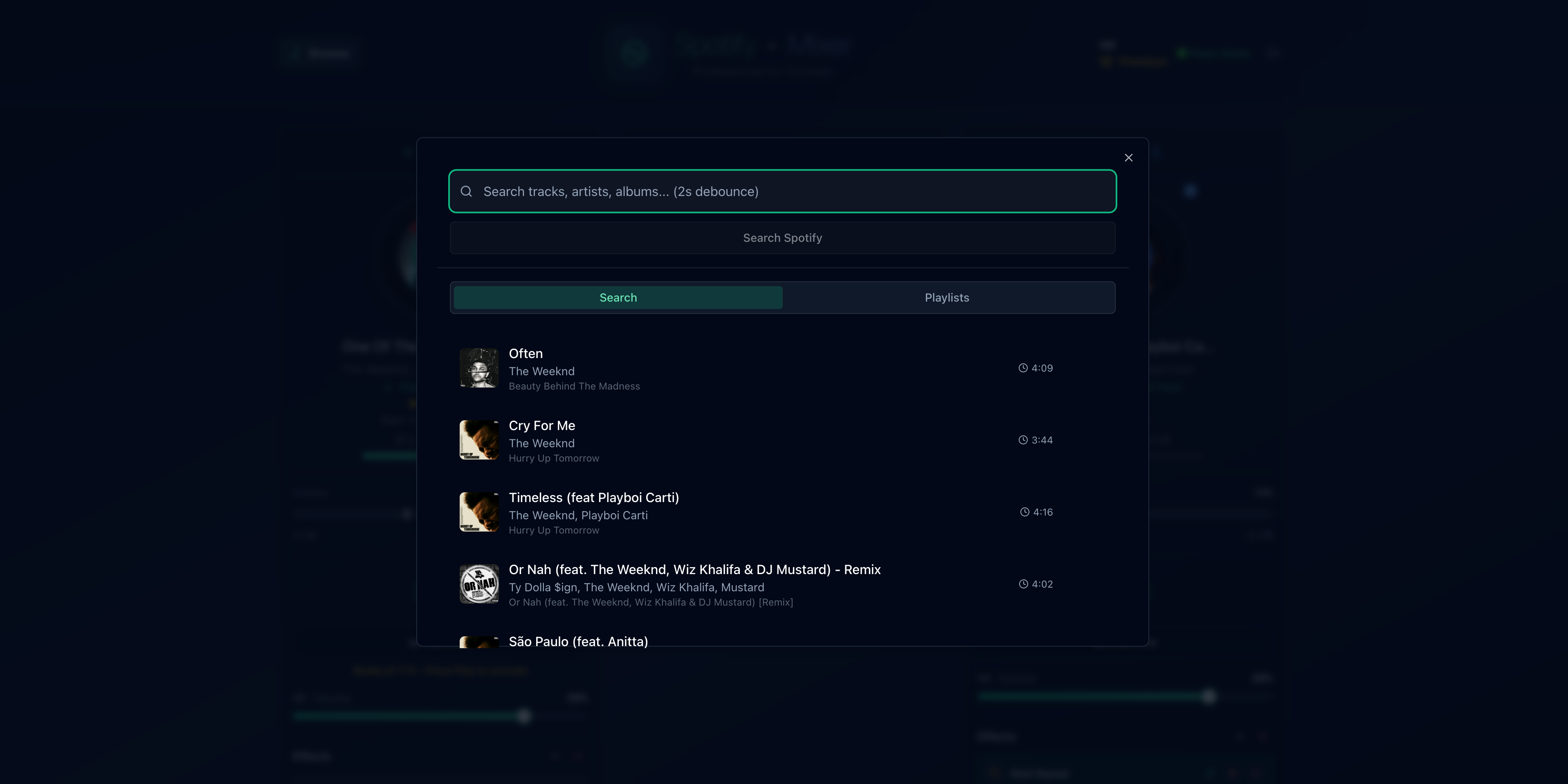
Task: Select Timeless (feat Playboi Carti) title
Action: coord(593,497)
